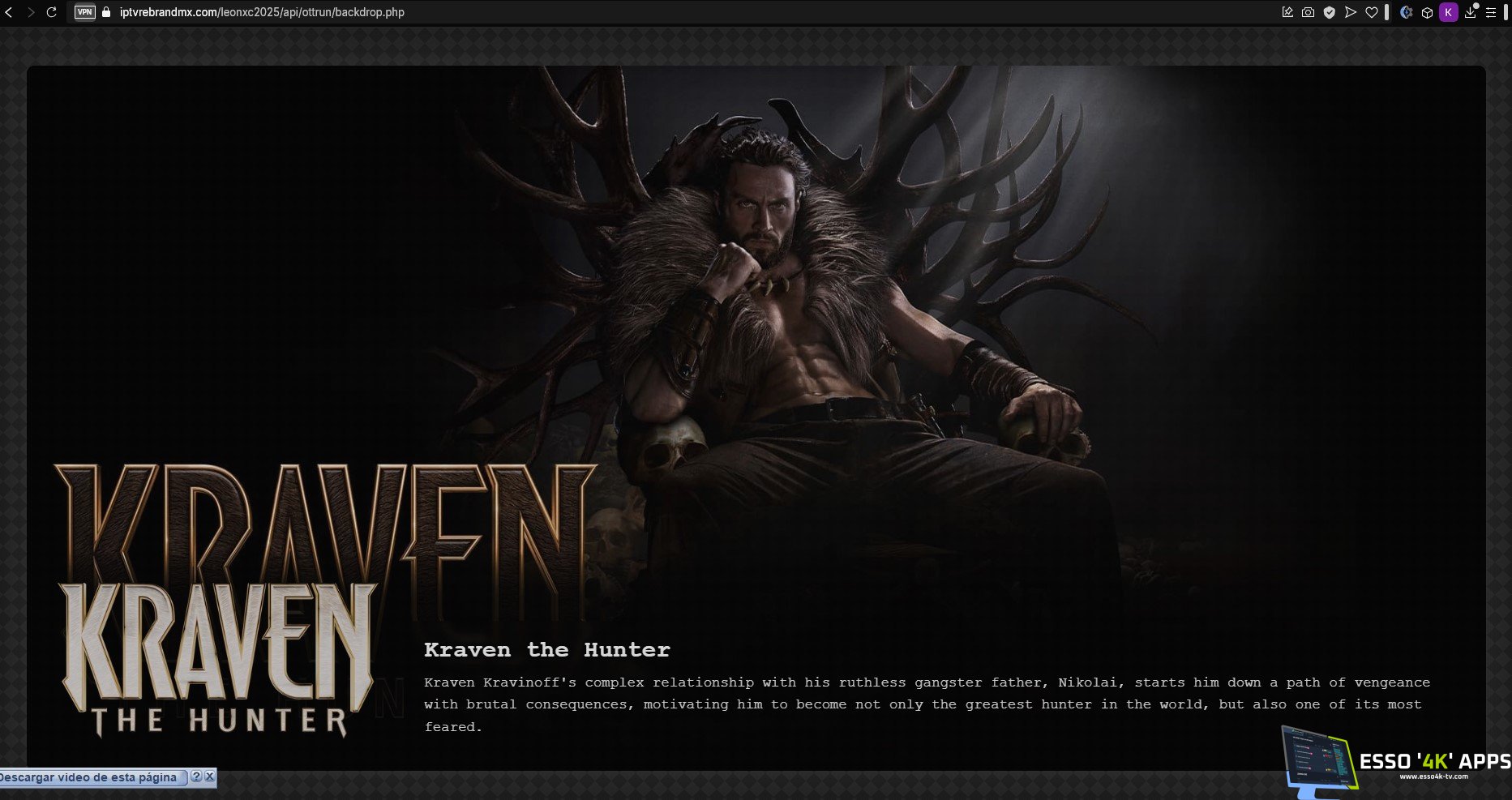Screen dimensions: 1512x800
Task: Go back to the previous page
Action: coord(9,12)
